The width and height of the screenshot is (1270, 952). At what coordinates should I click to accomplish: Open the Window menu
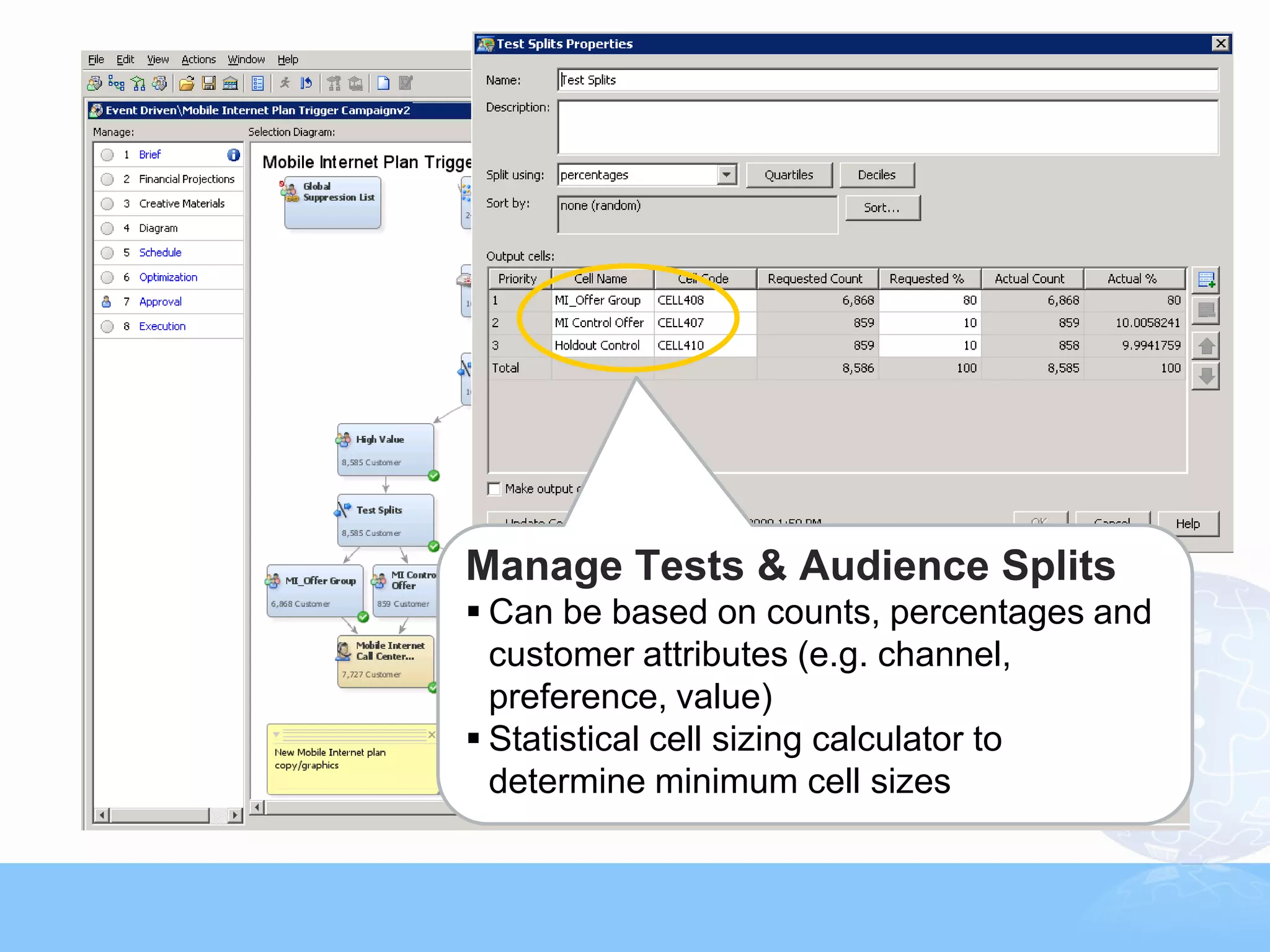(x=246, y=59)
